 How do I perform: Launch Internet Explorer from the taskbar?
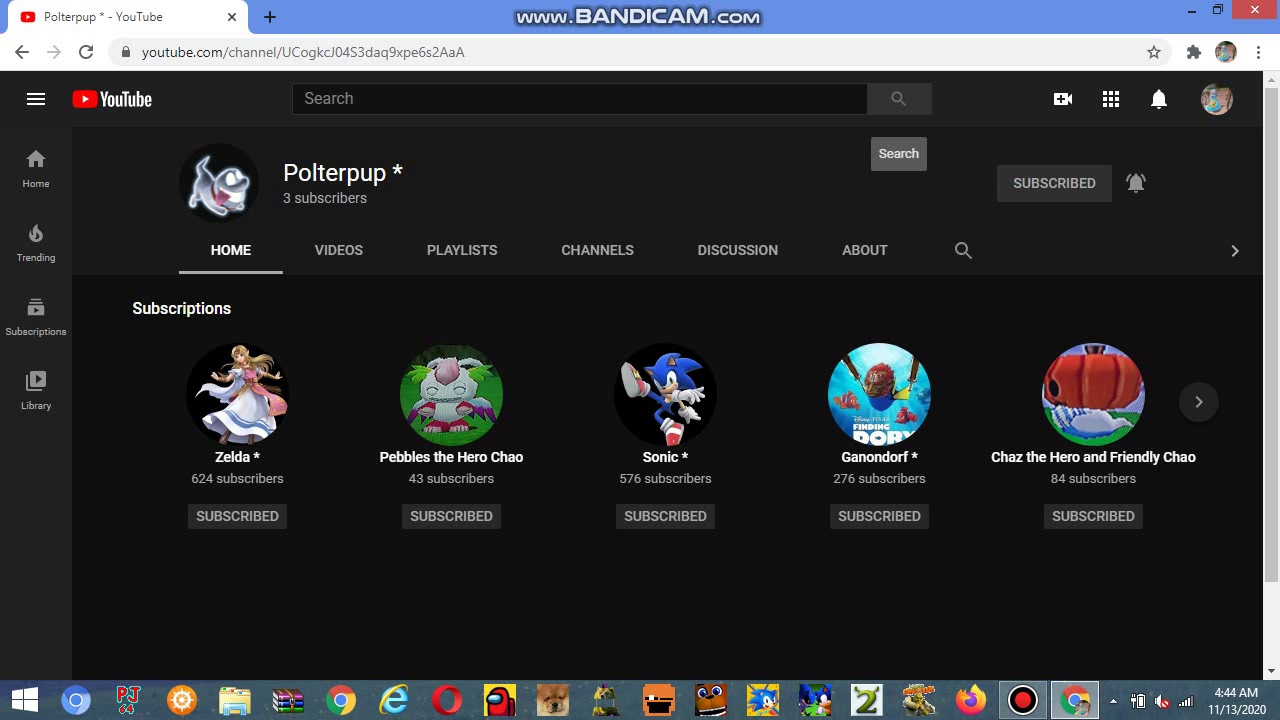pyautogui.click(x=394, y=700)
